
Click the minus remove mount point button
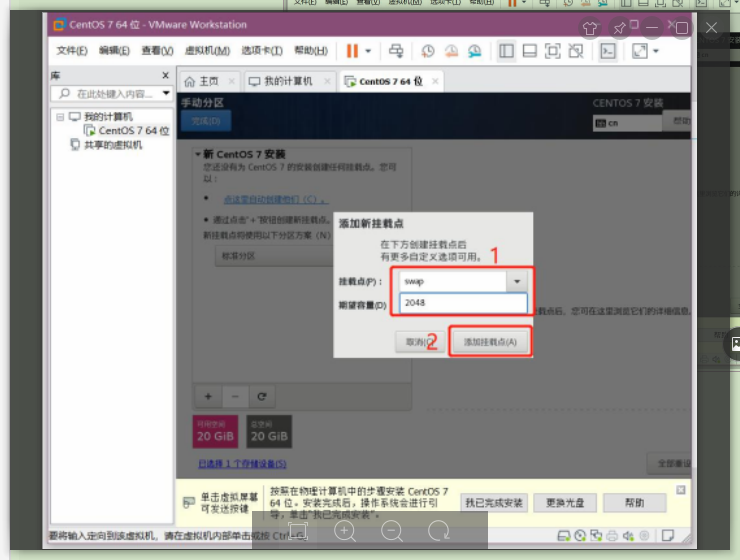[235, 396]
